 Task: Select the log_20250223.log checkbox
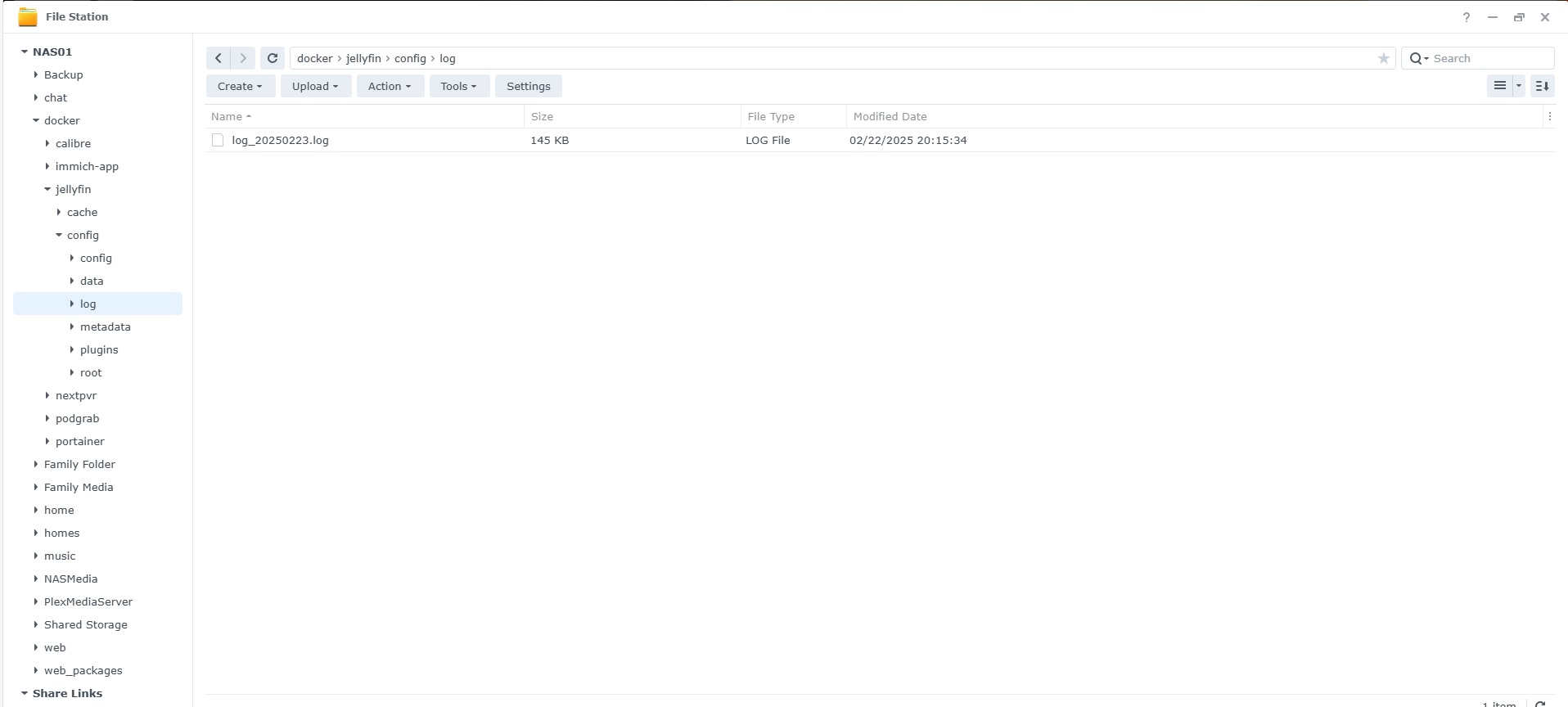point(218,140)
